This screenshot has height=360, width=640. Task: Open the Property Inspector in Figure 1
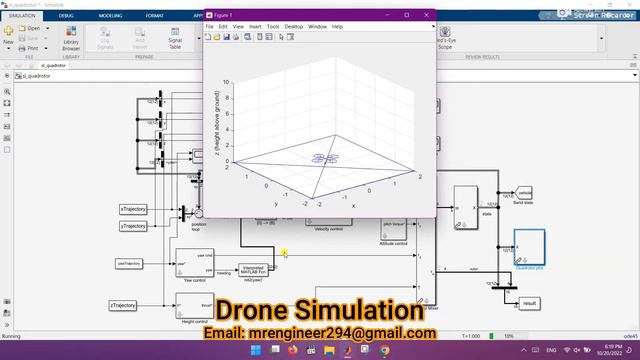pos(291,37)
